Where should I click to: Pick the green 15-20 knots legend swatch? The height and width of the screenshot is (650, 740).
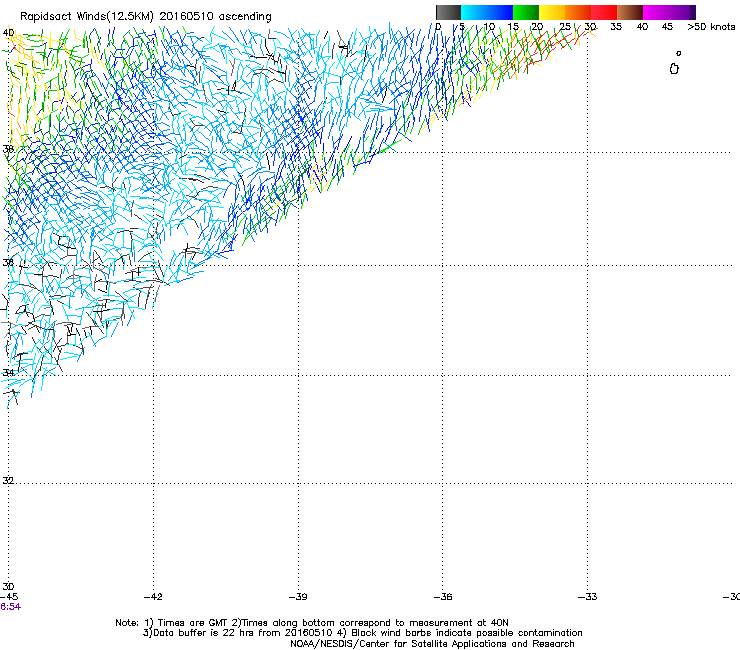pos(526,12)
